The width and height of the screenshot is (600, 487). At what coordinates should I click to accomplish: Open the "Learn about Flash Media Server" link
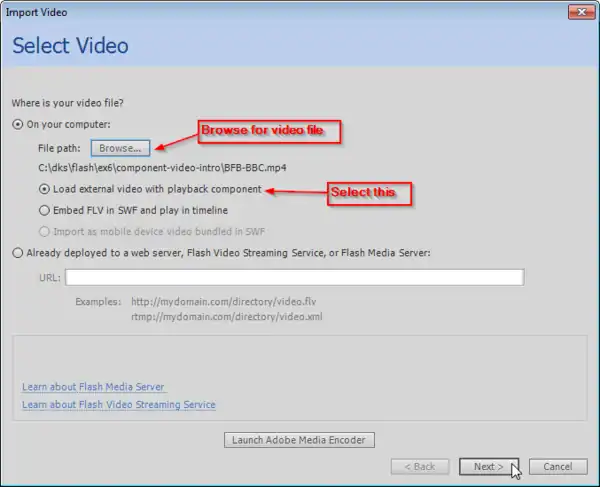(x=93, y=387)
